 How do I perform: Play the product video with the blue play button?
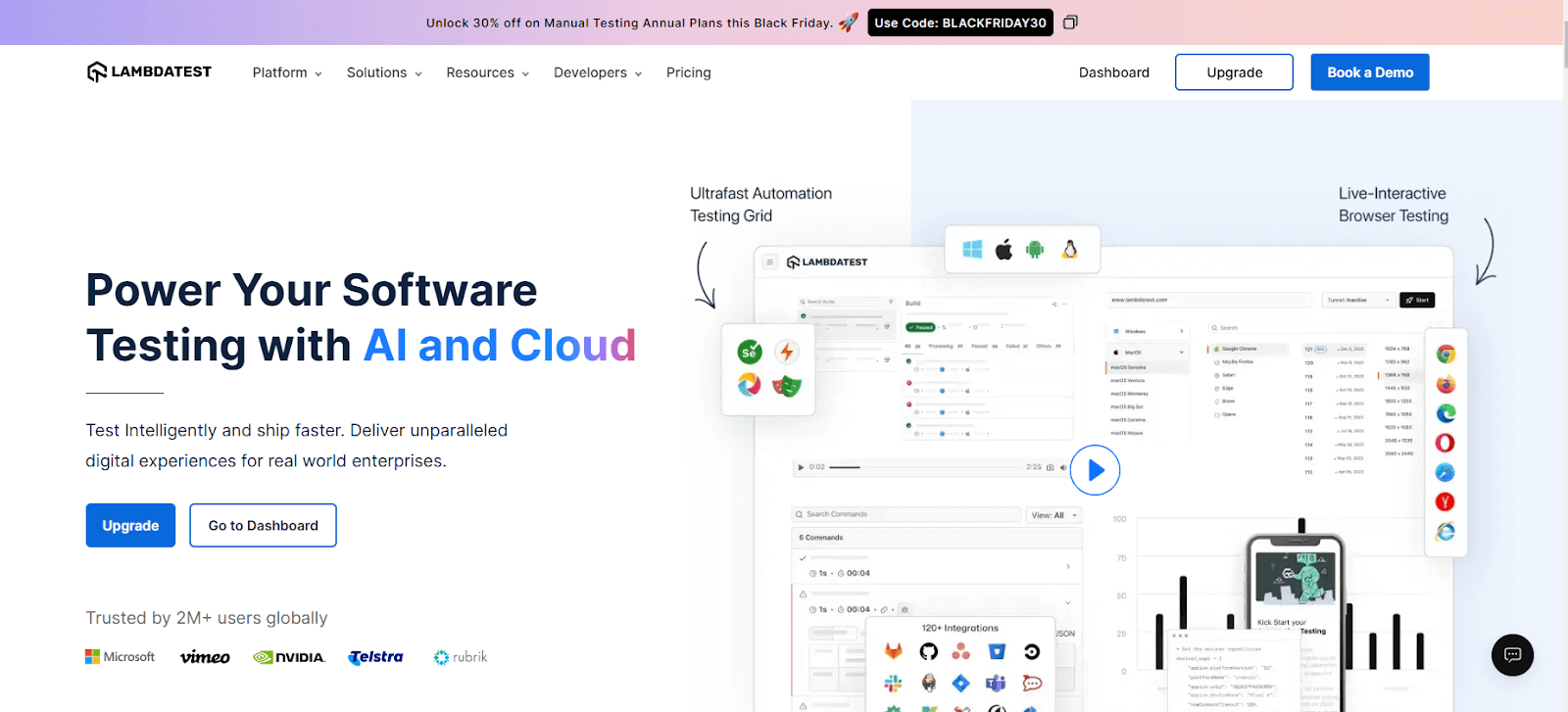[x=1095, y=471]
